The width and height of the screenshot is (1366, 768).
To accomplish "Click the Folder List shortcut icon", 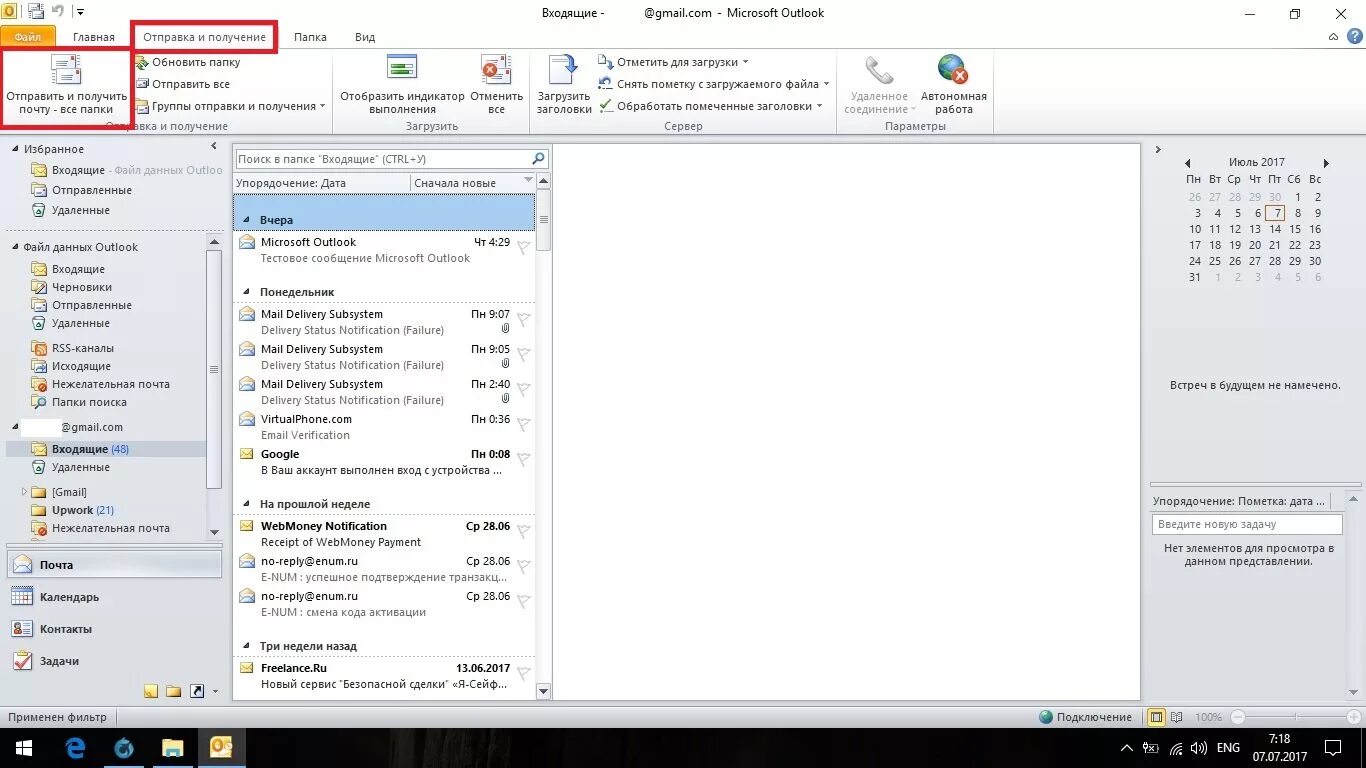I will pos(174,691).
